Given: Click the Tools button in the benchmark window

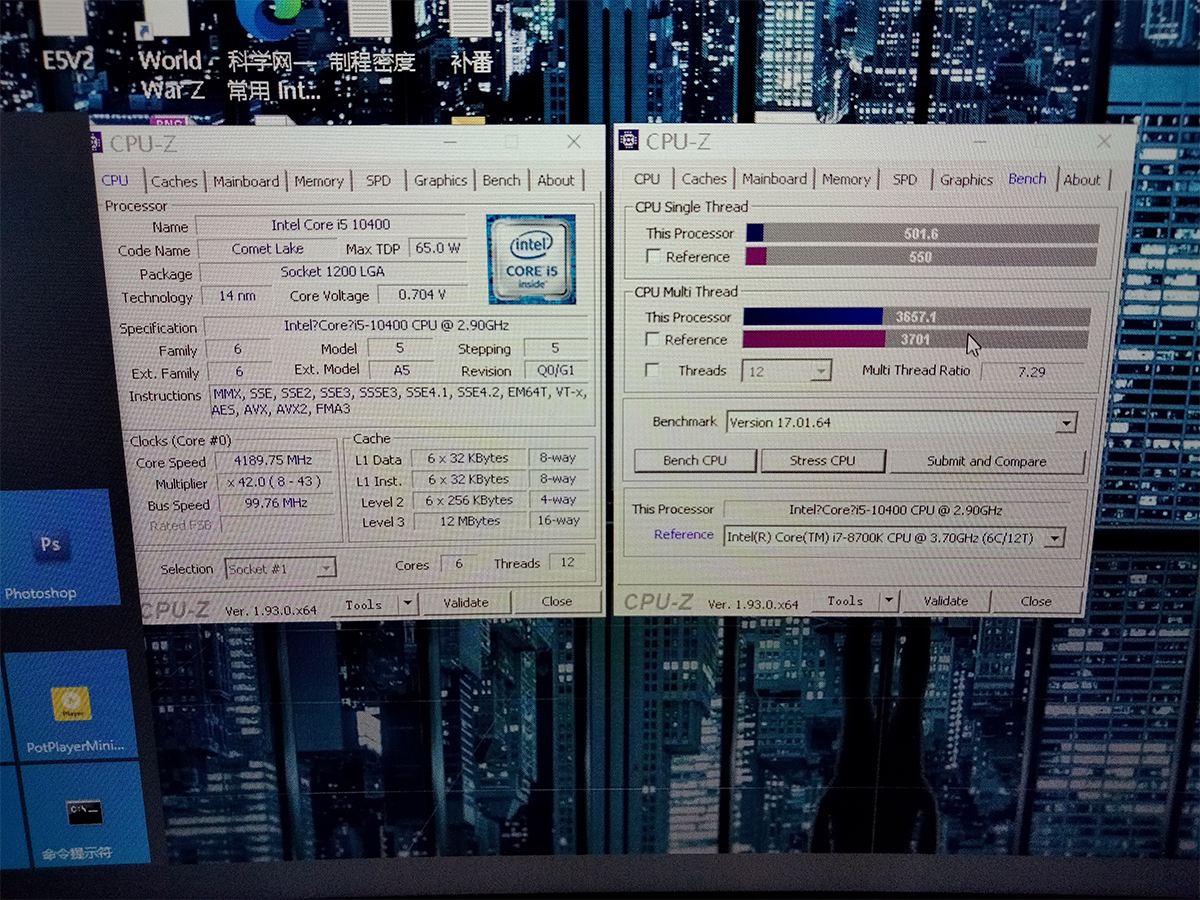Looking at the screenshot, I should (845, 601).
